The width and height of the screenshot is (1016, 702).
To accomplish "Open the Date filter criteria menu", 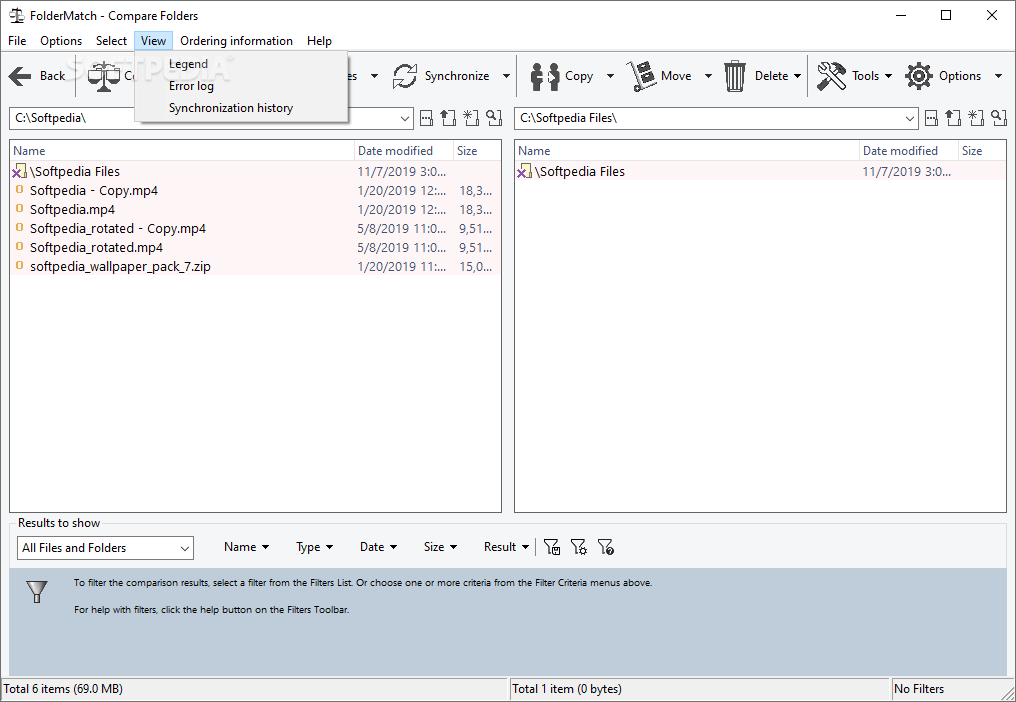I will pos(378,547).
